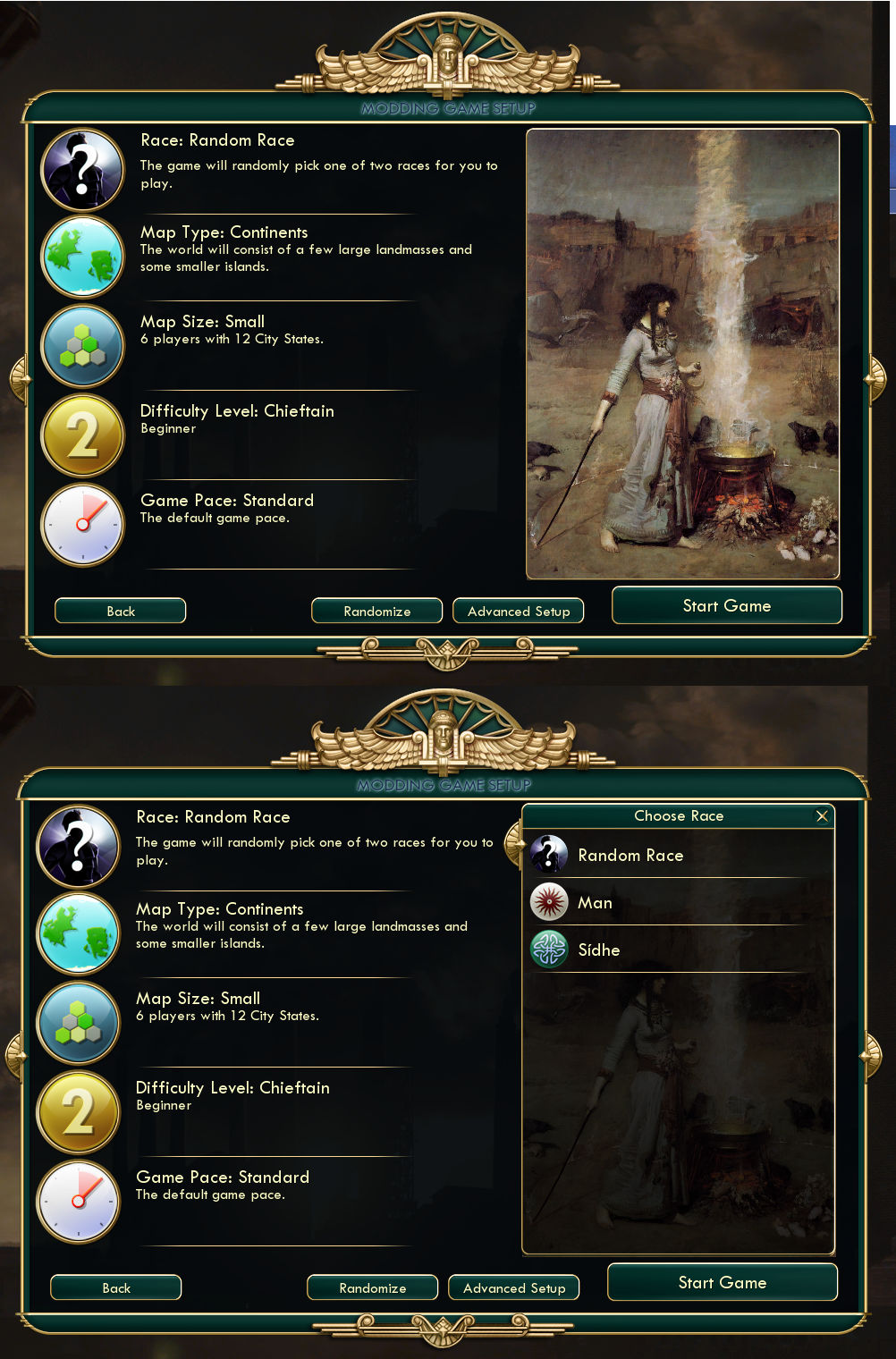This screenshot has height=1359, width=896.
Task: Go Back from the upper setup panel
Action: pyautogui.click(x=121, y=611)
